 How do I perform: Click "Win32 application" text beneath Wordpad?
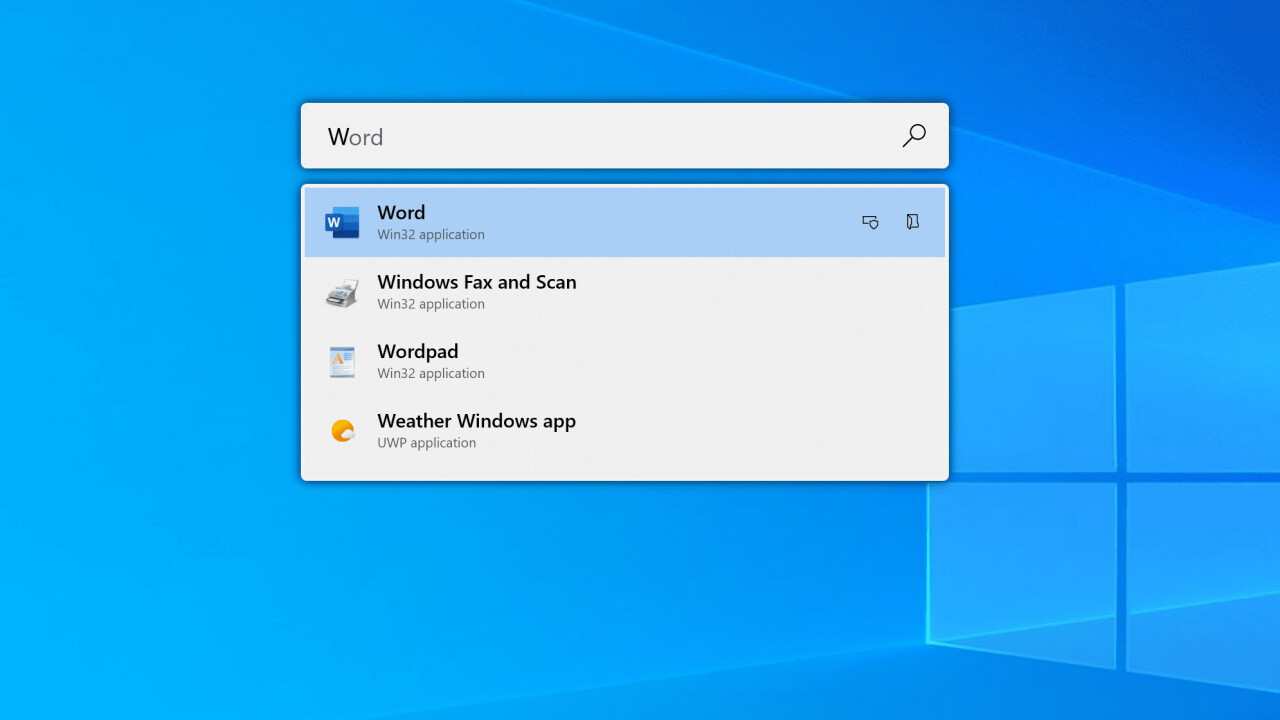[430, 374]
